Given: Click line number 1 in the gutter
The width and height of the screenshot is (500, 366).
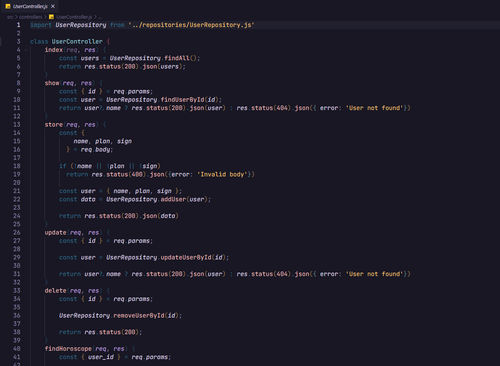Looking at the screenshot, I should (18, 25).
